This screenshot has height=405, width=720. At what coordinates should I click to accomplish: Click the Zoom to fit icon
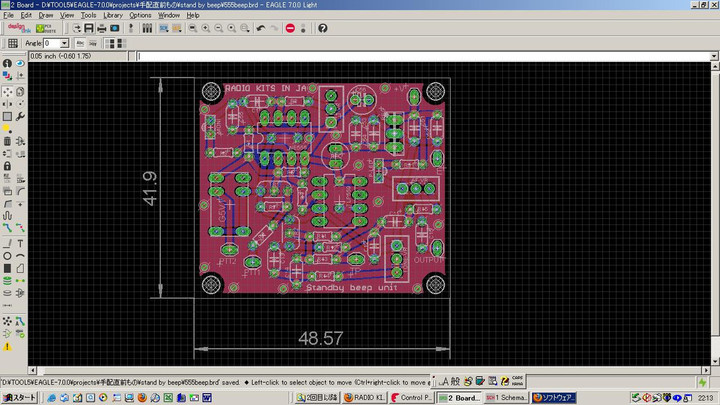coord(190,28)
